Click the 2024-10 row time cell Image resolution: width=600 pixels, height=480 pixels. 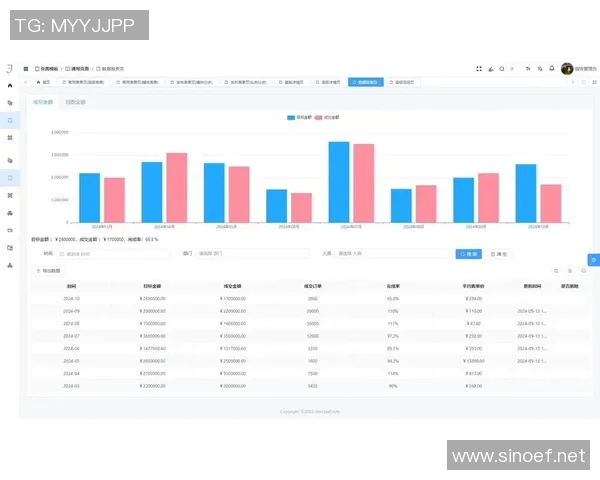[71, 299]
